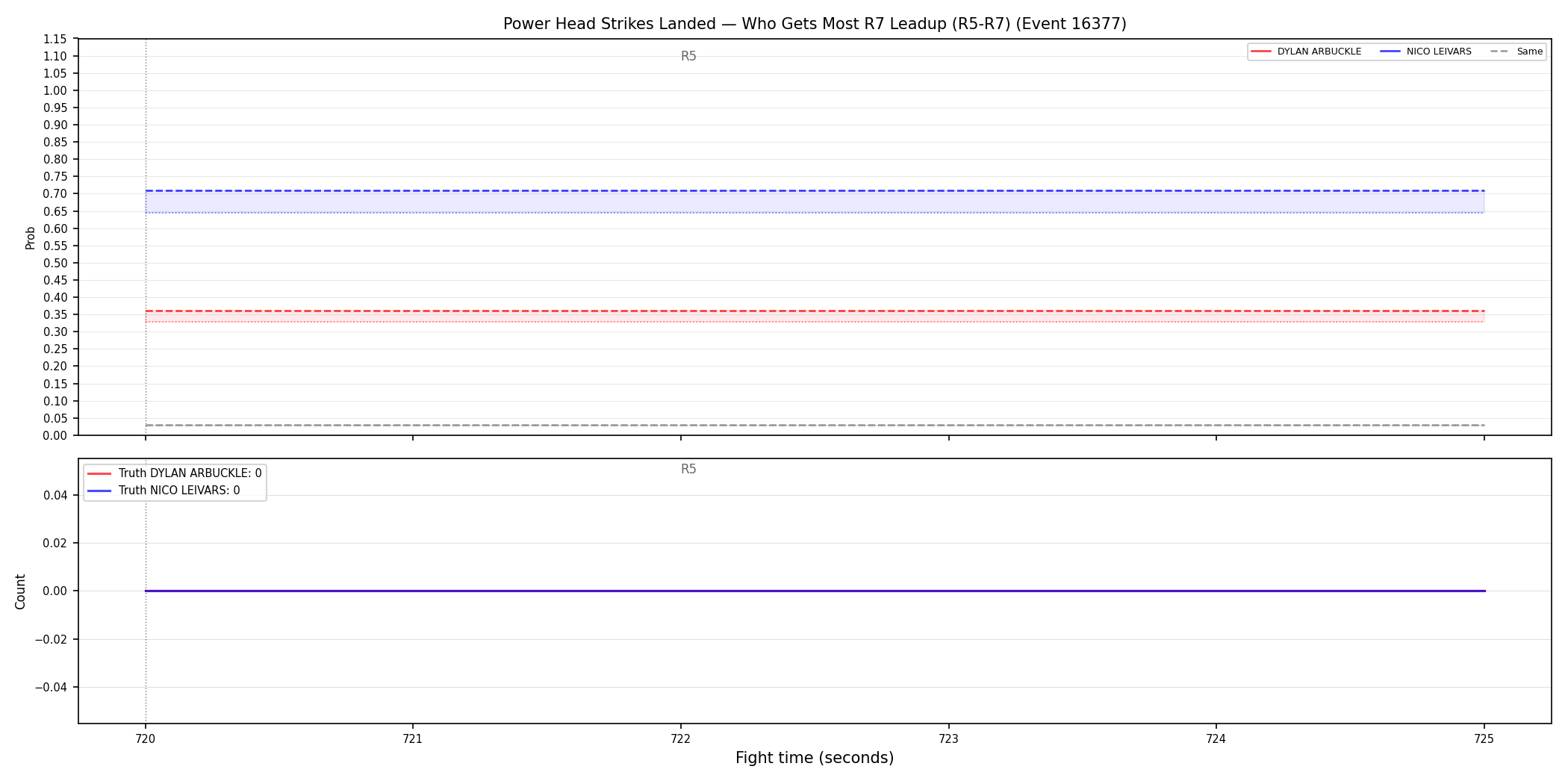Click the 1.15 y-axis tick label
The width and height of the screenshot is (1568, 784).
(55, 40)
